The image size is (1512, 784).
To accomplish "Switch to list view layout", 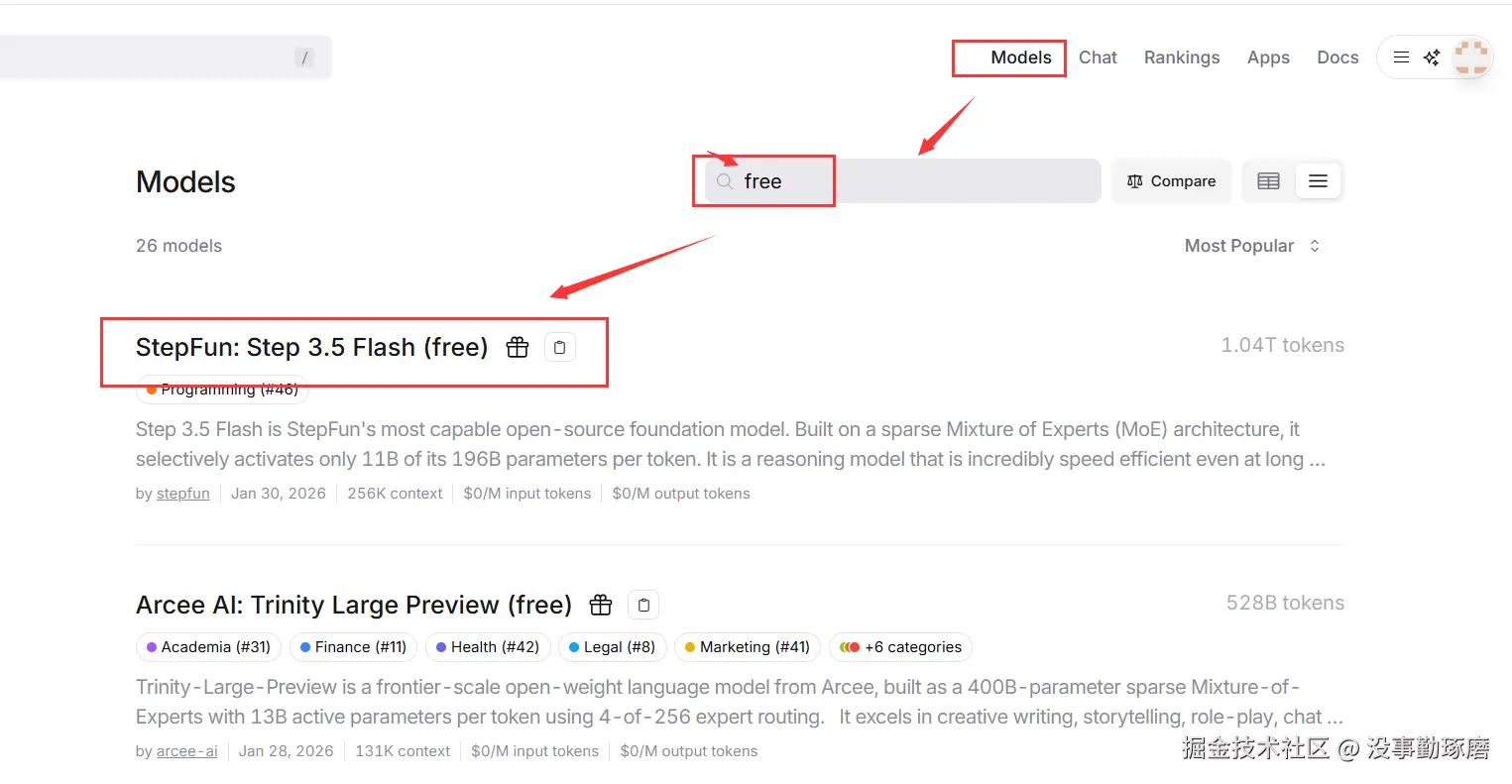I will [1318, 181].
